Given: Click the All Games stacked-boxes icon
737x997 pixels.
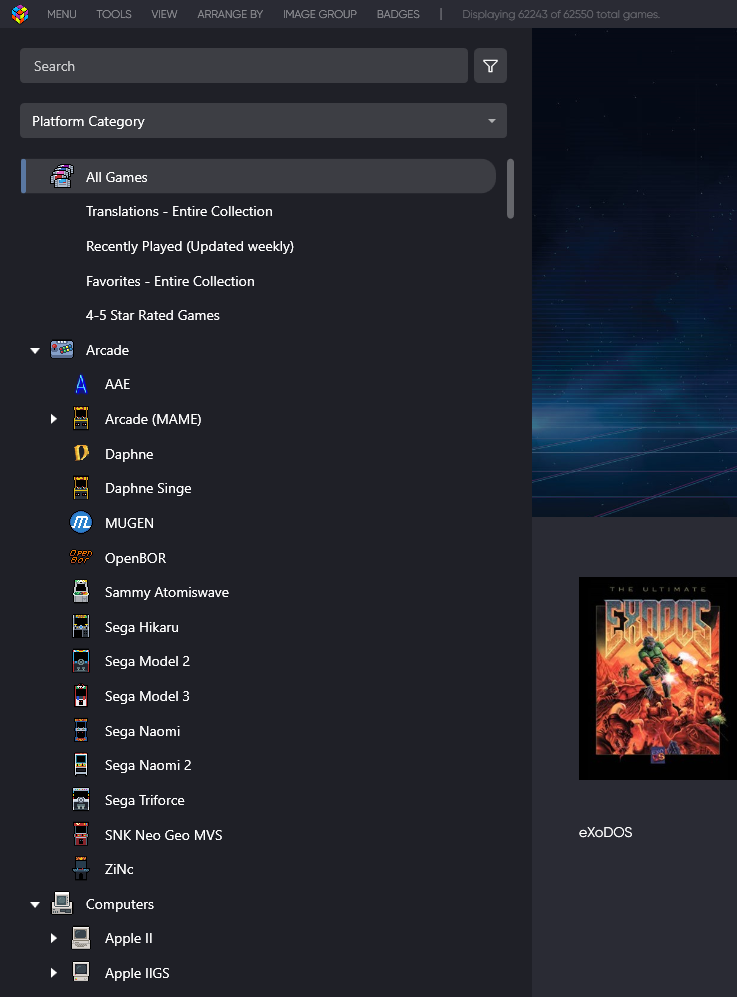Looking at the screenshot, I should pos(62,177).
